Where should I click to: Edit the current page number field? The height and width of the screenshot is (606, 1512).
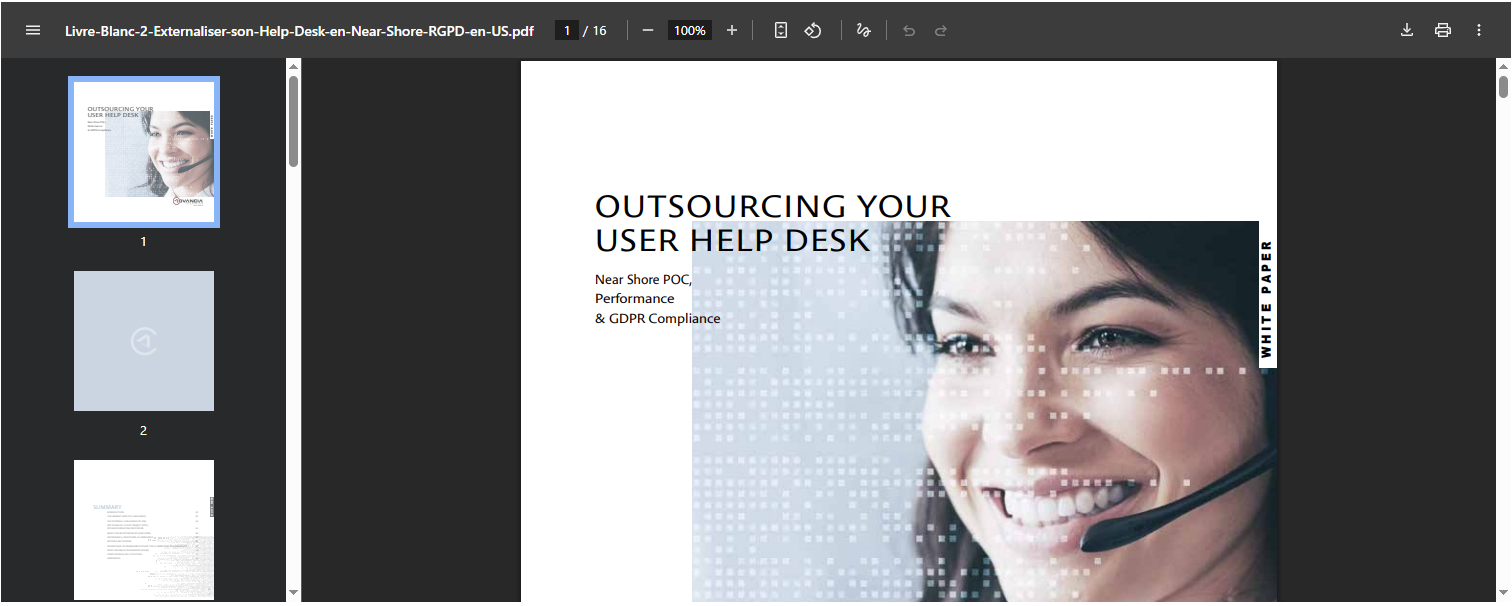(x=567, y=31)
